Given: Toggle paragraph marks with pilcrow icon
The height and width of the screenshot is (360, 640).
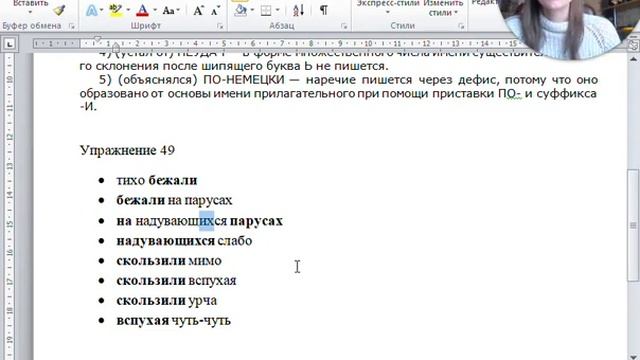Looking at the screenshot, I should (323, 10).
